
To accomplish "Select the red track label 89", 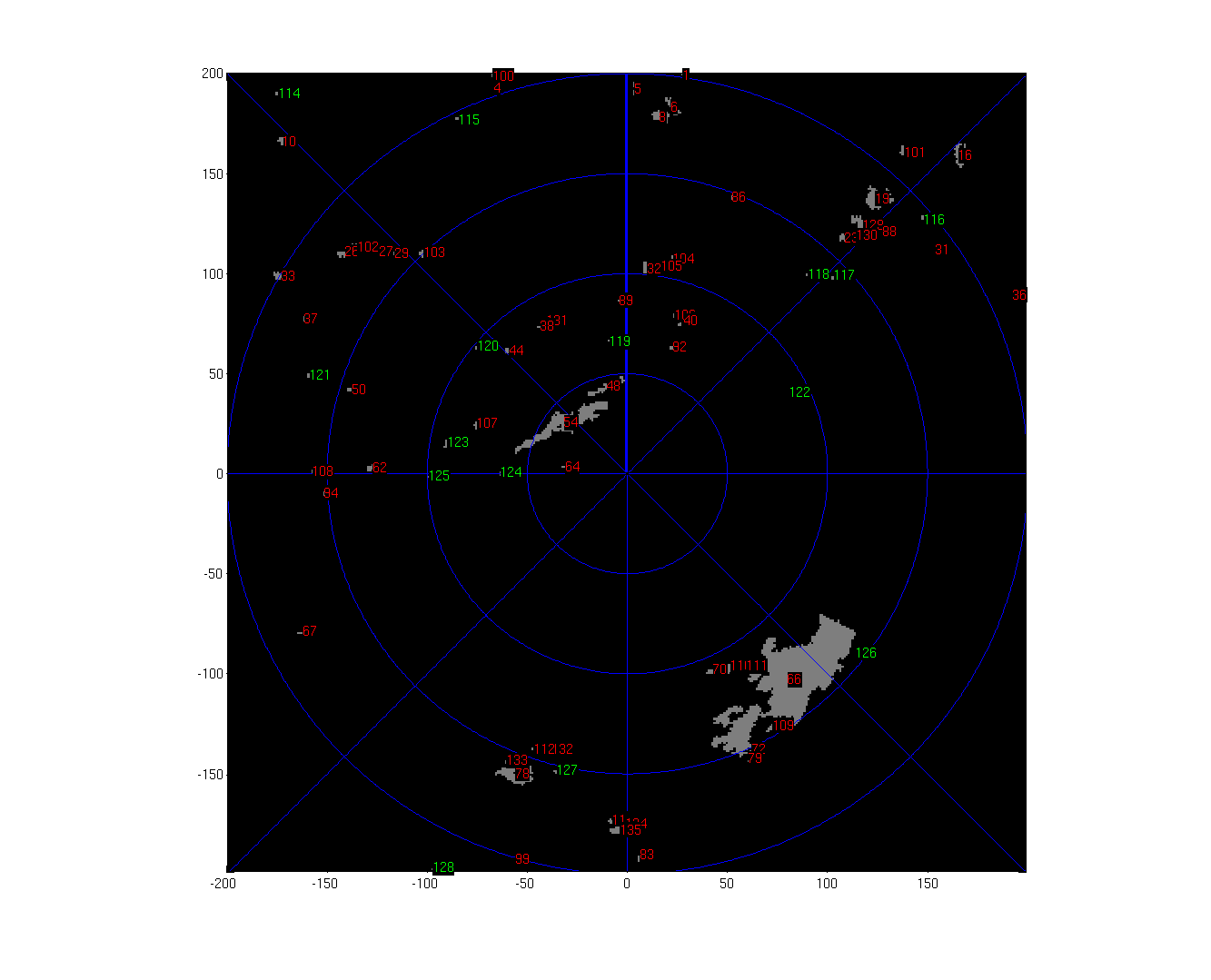I will (625, 301).
